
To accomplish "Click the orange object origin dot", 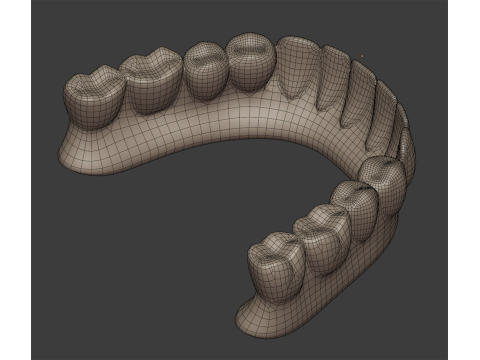I will pyautogui.click(x=362, y=56).
